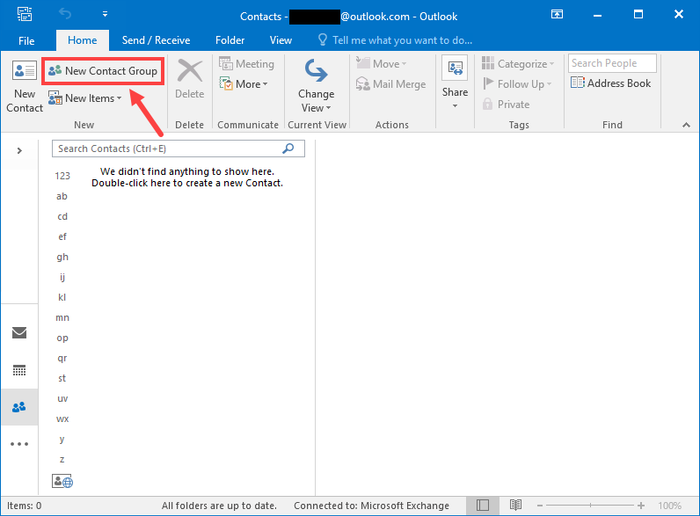Jump to contacts under letters 'mn'
Image resolution: width=700 pixels, height=516 pixels.
pyautogui.click(x=62, y=317)
